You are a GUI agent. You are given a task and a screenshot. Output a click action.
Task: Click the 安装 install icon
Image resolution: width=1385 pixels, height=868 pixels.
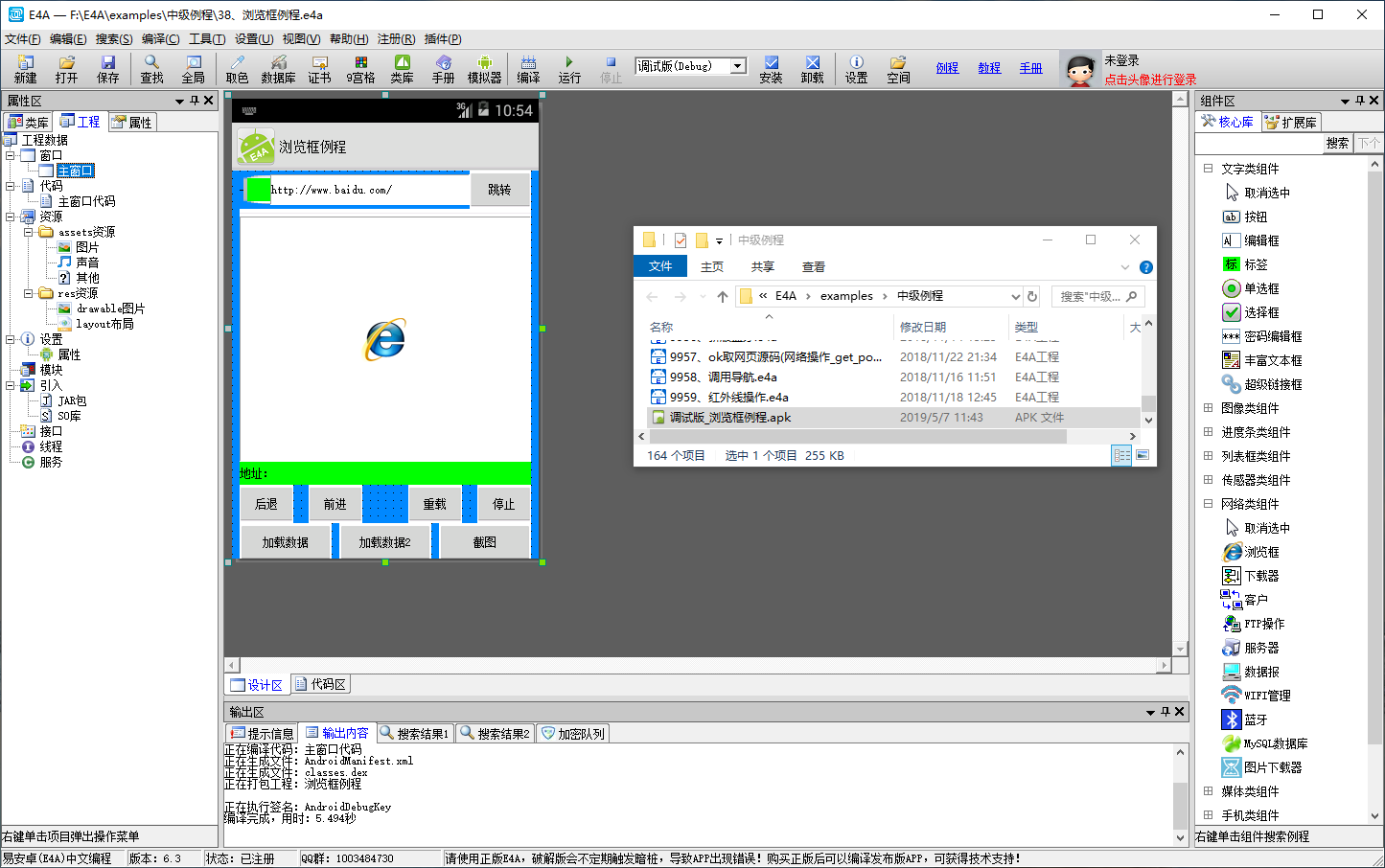[771, 69]
